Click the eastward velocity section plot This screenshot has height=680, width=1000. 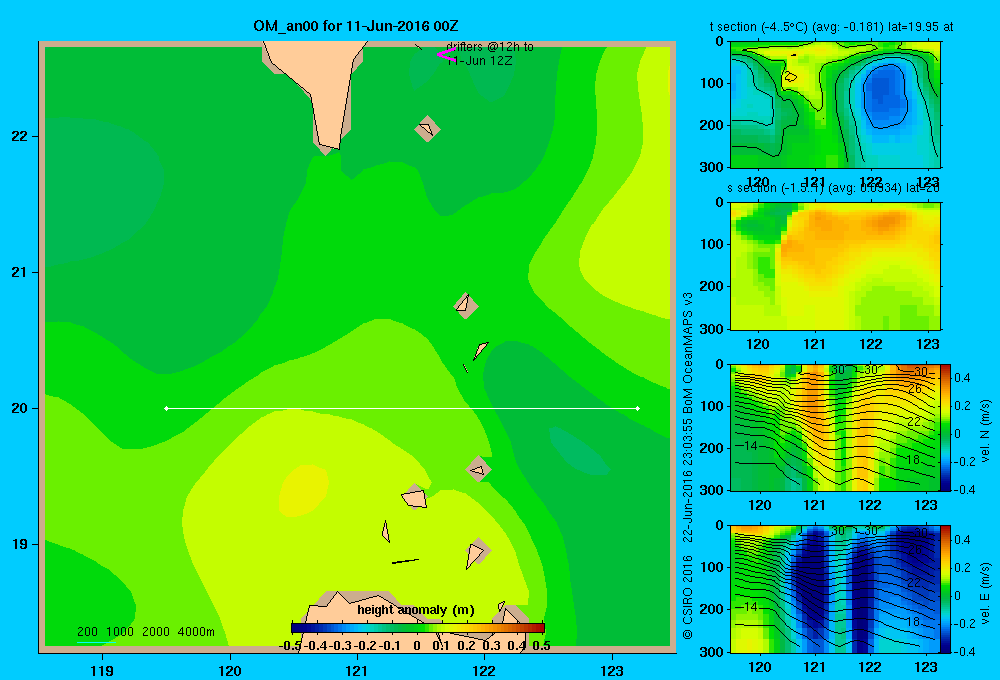tap(835, 589)
